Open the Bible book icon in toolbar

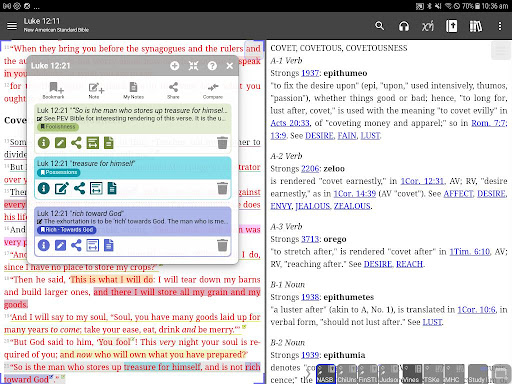tap(452, 26)
